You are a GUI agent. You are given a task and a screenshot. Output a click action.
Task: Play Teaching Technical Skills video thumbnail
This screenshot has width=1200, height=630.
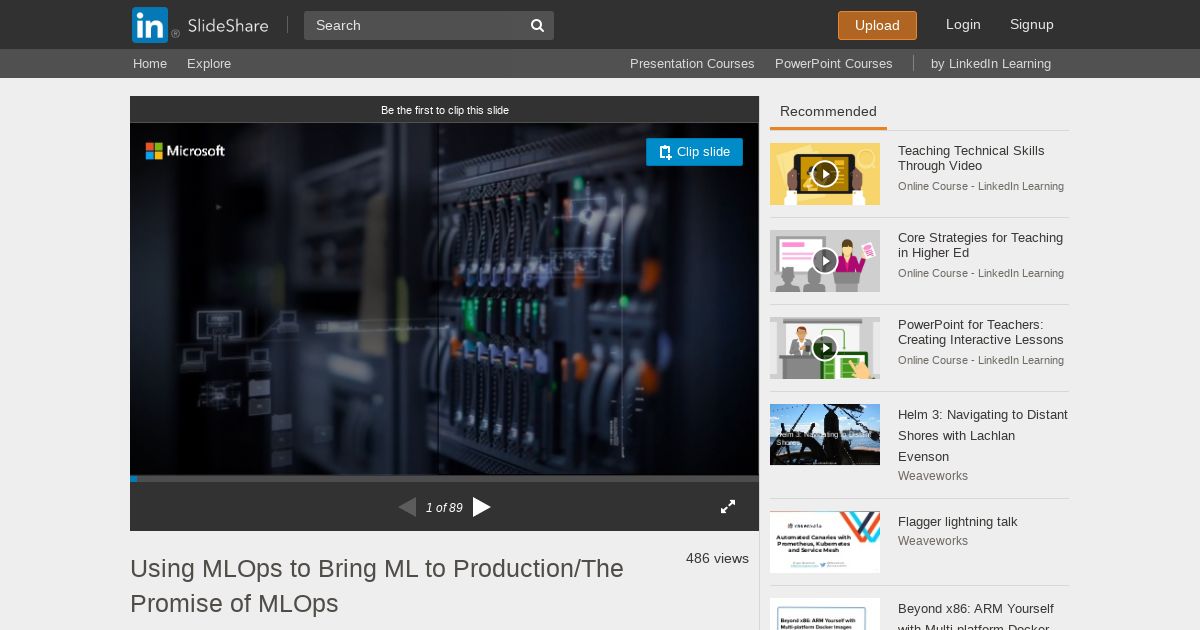(825, 174)
